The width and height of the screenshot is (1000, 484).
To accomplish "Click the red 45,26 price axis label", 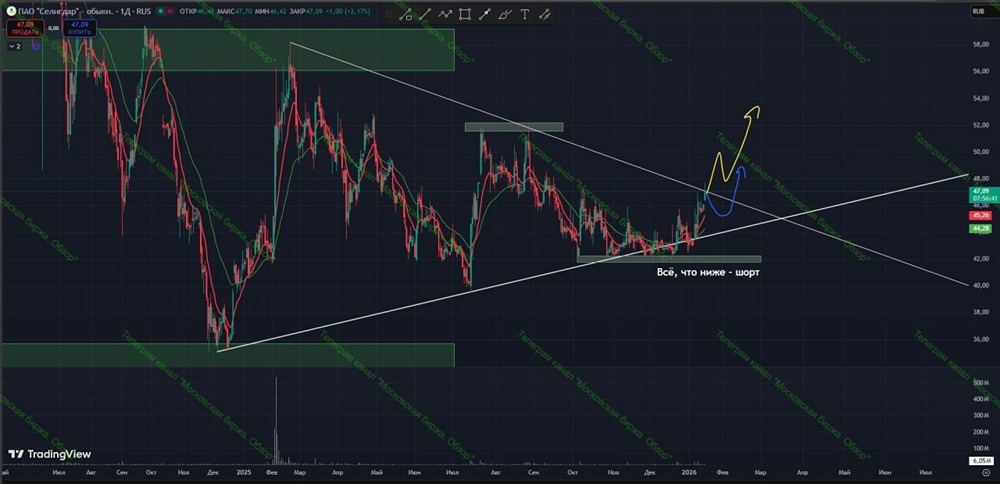I will pos(979,216).
